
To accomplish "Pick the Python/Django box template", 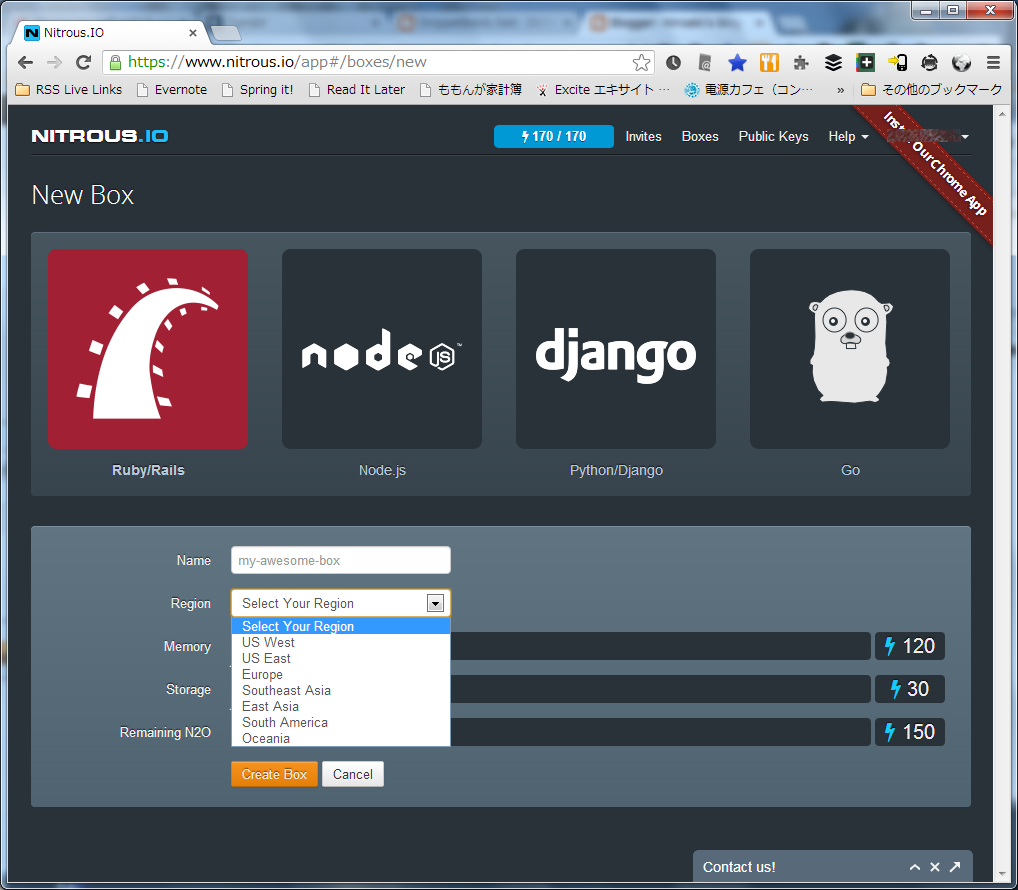I will [x=615, y=349].
